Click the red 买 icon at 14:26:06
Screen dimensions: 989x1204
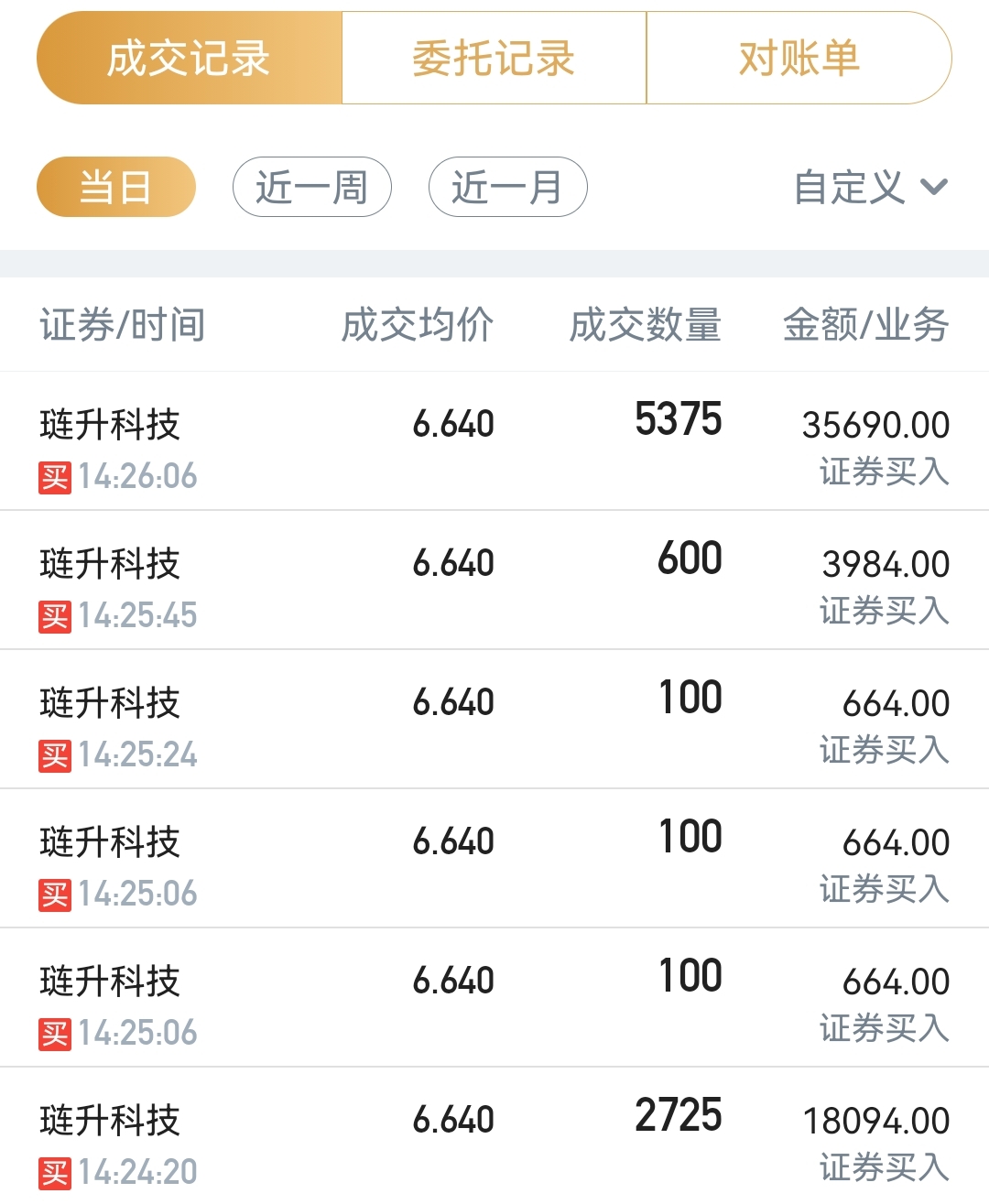pos(55,477)
